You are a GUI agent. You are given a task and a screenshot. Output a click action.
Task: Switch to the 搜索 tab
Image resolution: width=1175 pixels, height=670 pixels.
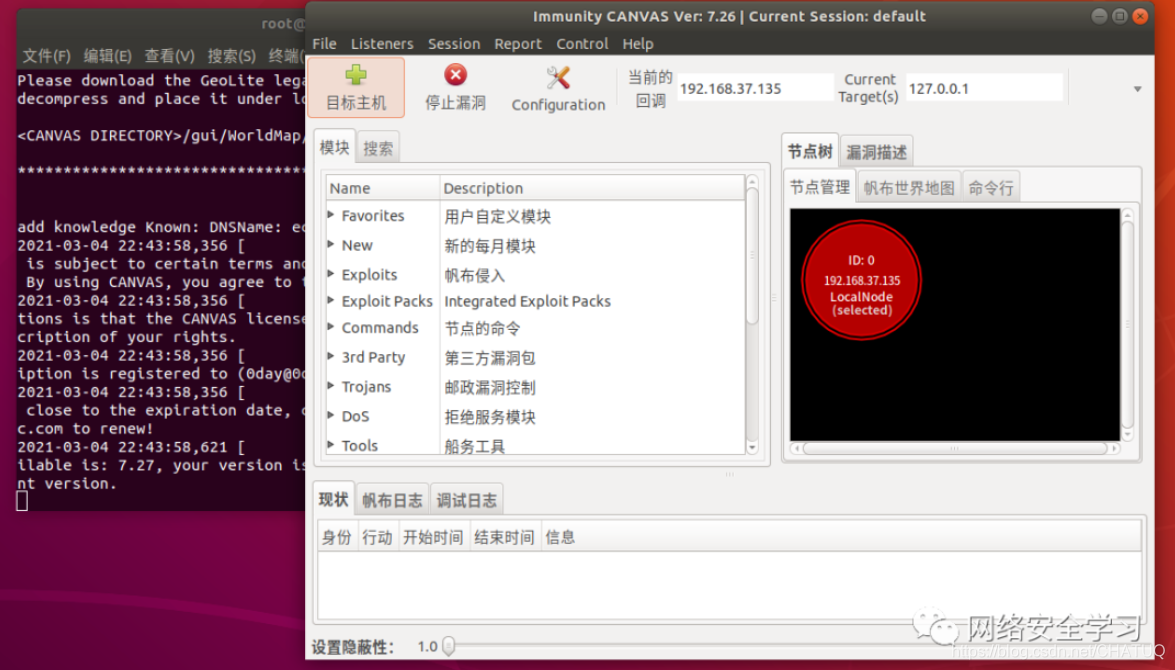coord(378,148)
